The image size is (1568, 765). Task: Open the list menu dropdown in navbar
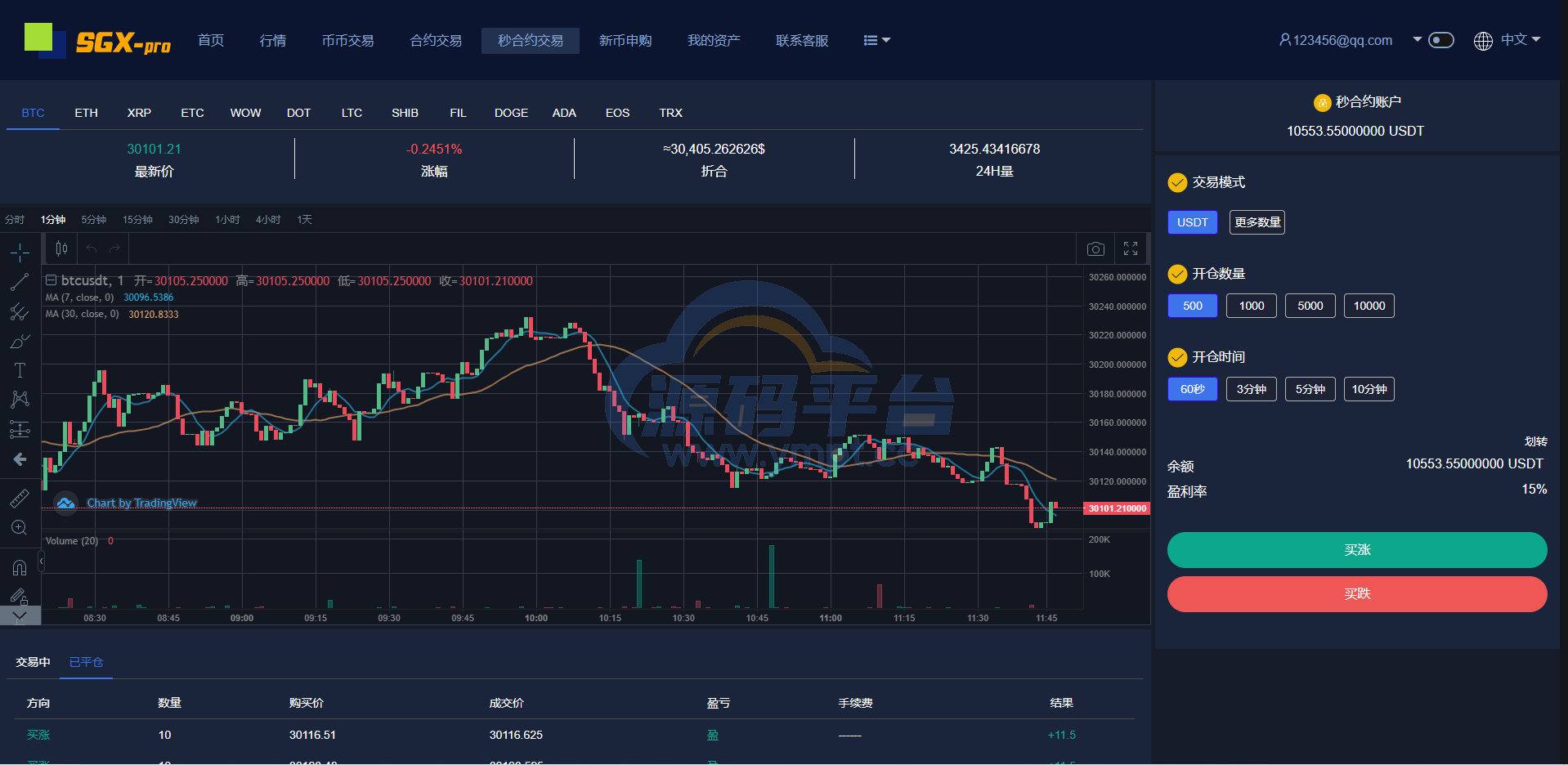click(x=877, y=40)
